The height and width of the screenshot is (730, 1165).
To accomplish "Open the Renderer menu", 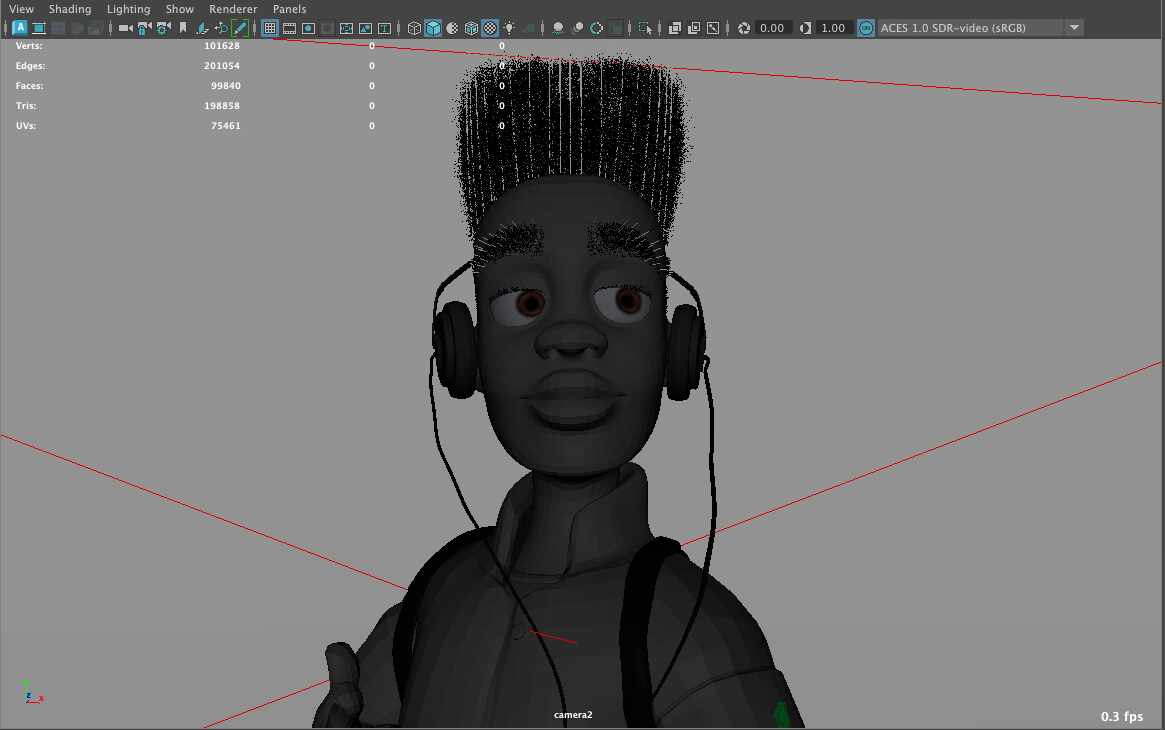I will (233, 9).
